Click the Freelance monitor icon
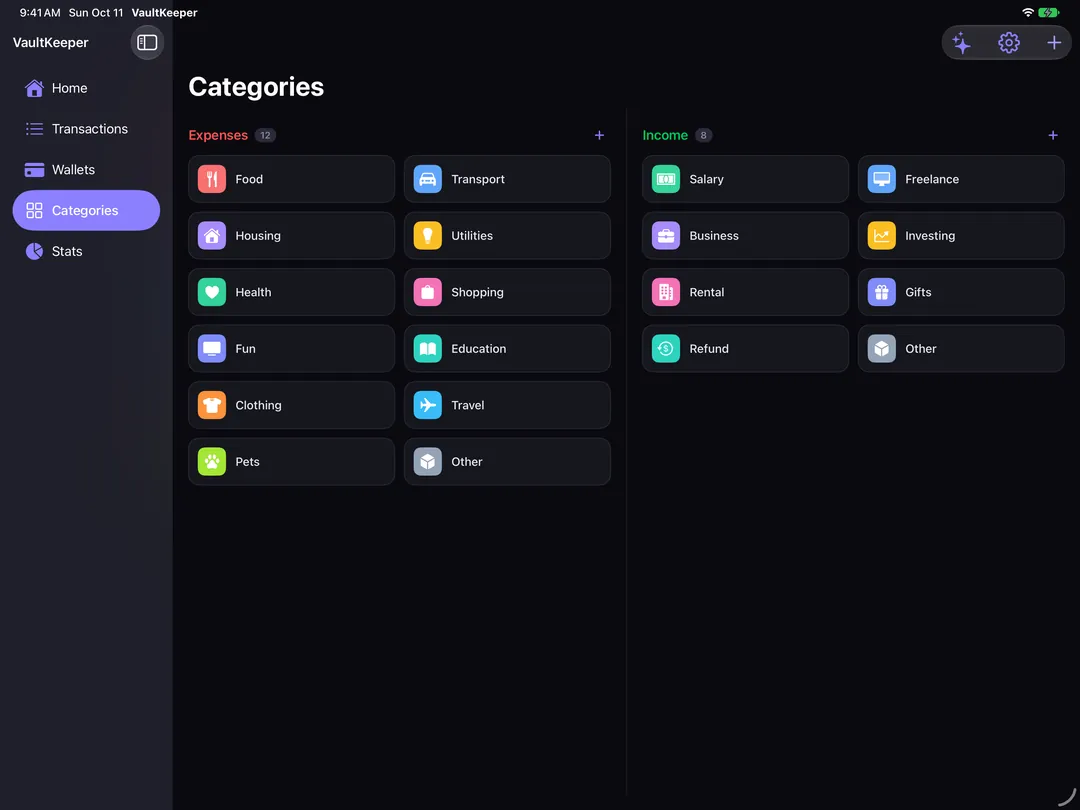 click(x=881, y=179)
